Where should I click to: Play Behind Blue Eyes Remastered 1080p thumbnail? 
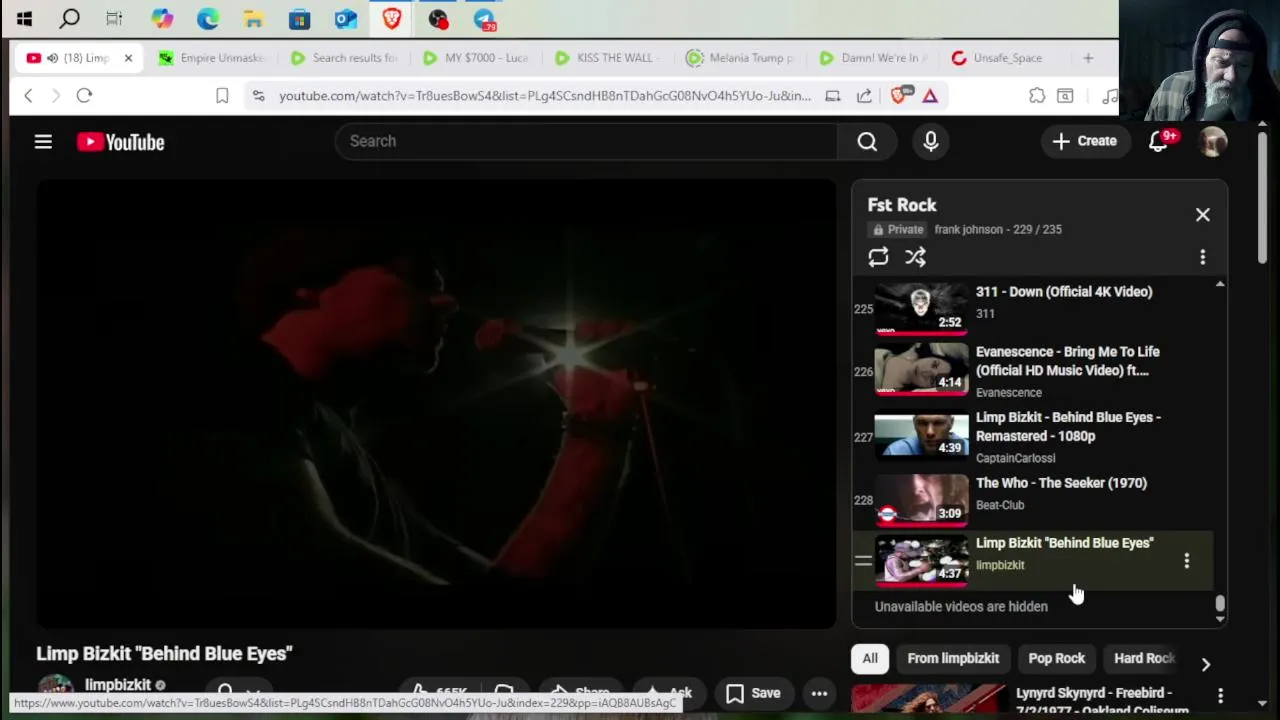pos(921,434)
